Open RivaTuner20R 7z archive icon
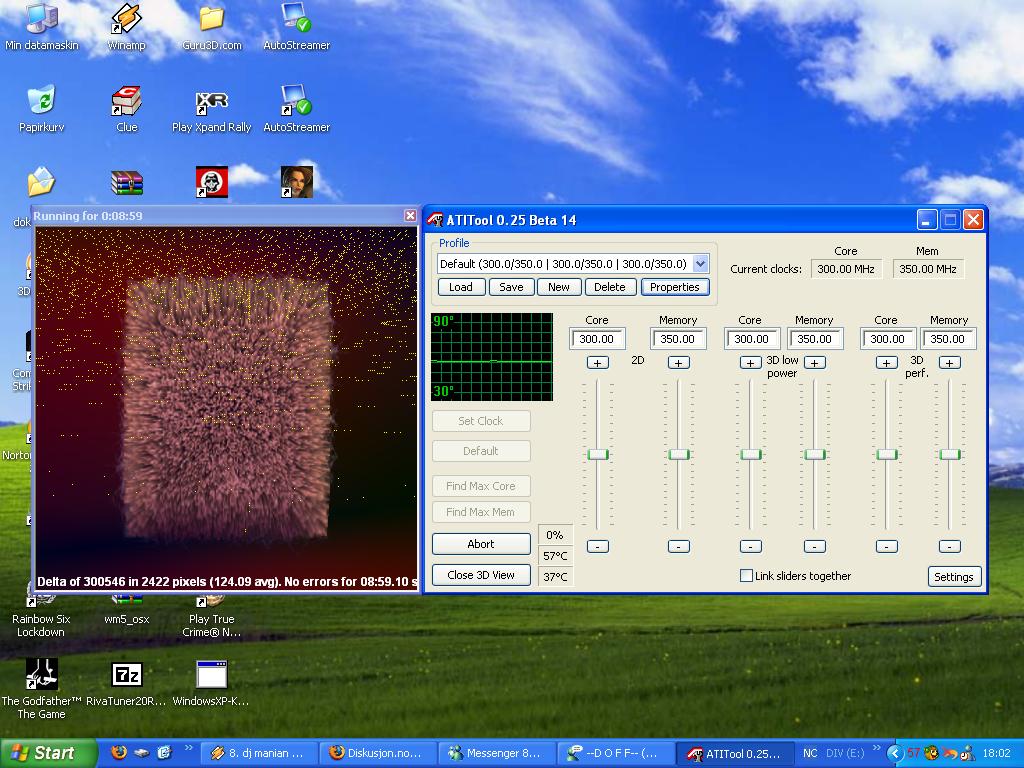This screenshot has height=768, width=1024. tap(127, 682)
